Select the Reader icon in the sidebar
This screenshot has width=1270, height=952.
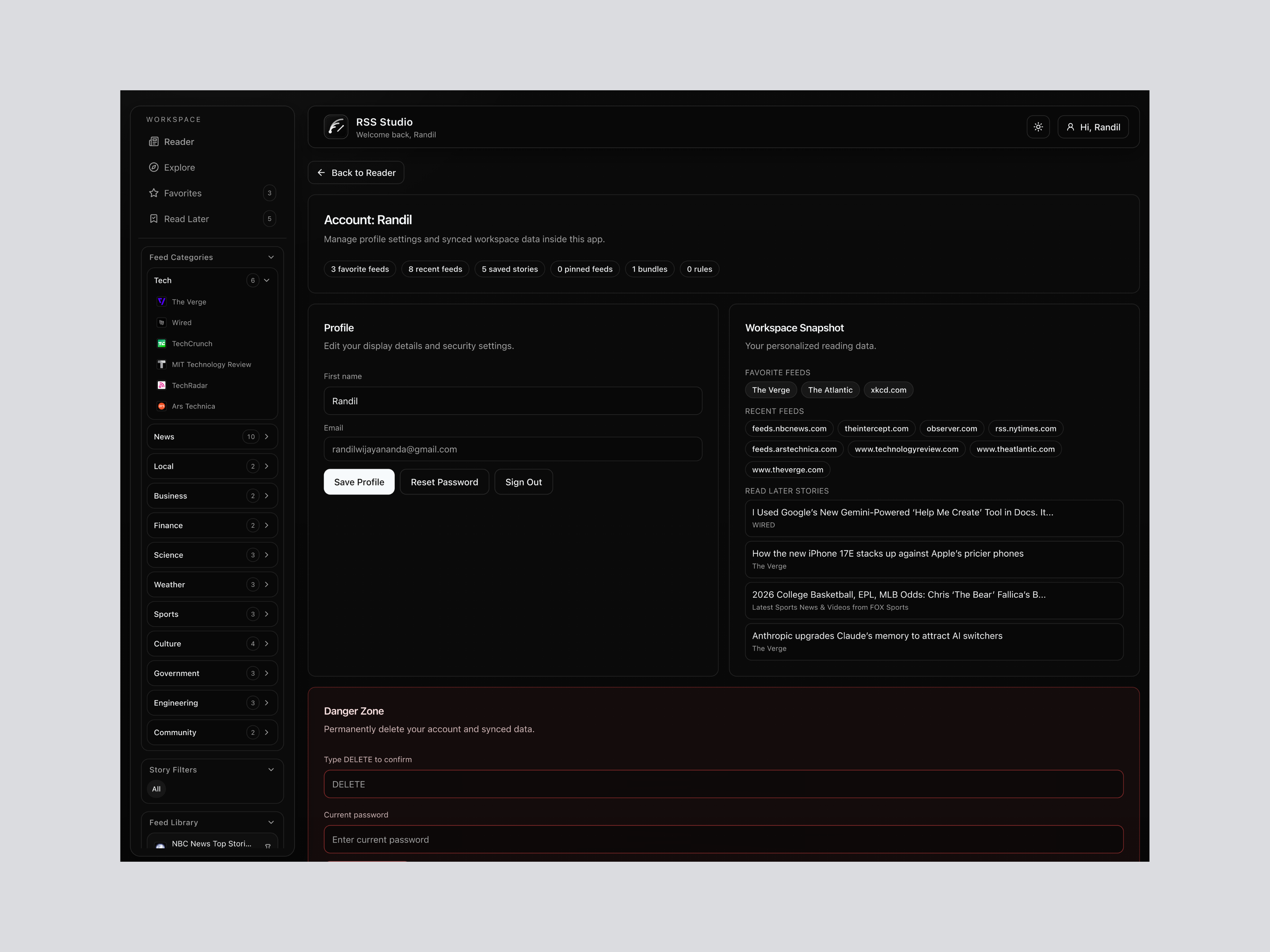click(x=154, y=141)
